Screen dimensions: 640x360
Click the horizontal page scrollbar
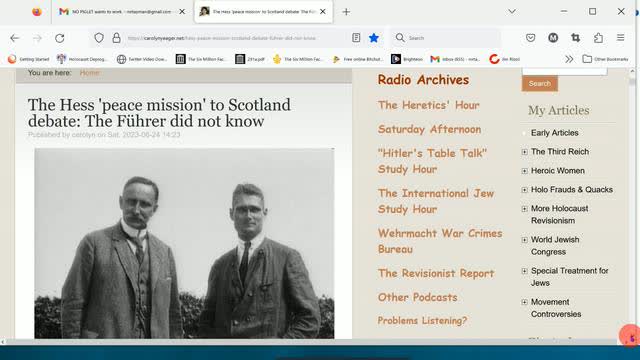tap(310, 342)
